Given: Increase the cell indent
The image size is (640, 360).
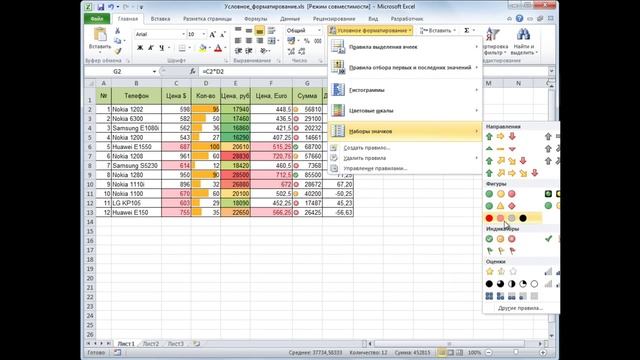Looking at the screenshot, I should point(249,51).
